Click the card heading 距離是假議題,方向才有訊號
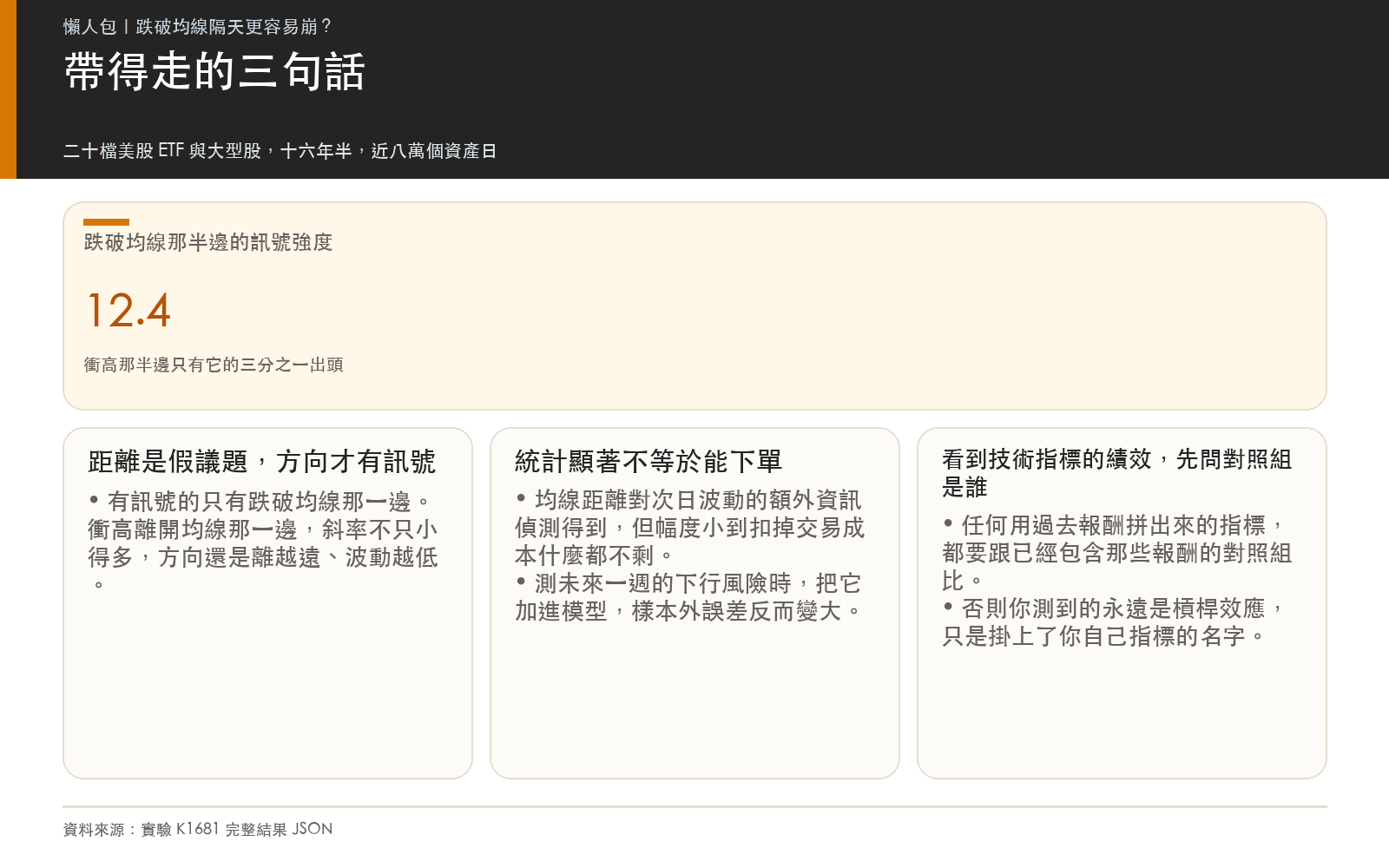The height and width of the screenshot is (868, 1389). point(262,461)
